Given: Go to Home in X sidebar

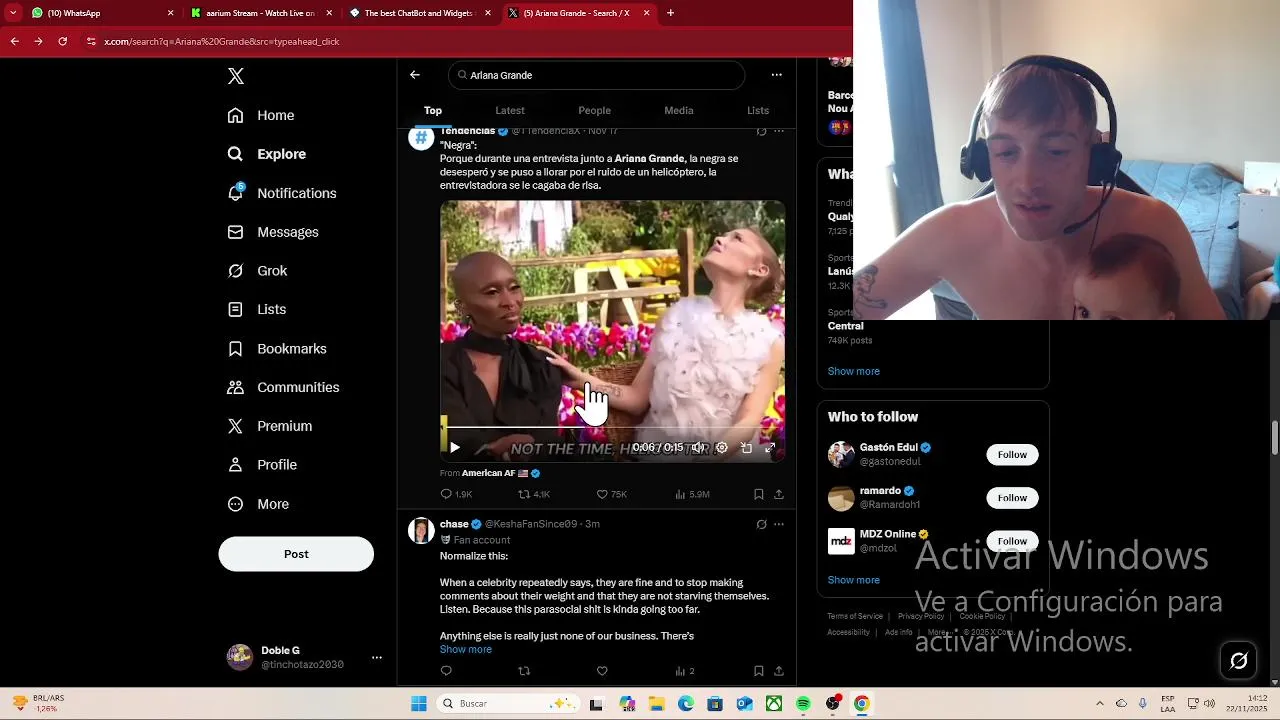Looking at the screenshot, I should click(x=261, y=115).
